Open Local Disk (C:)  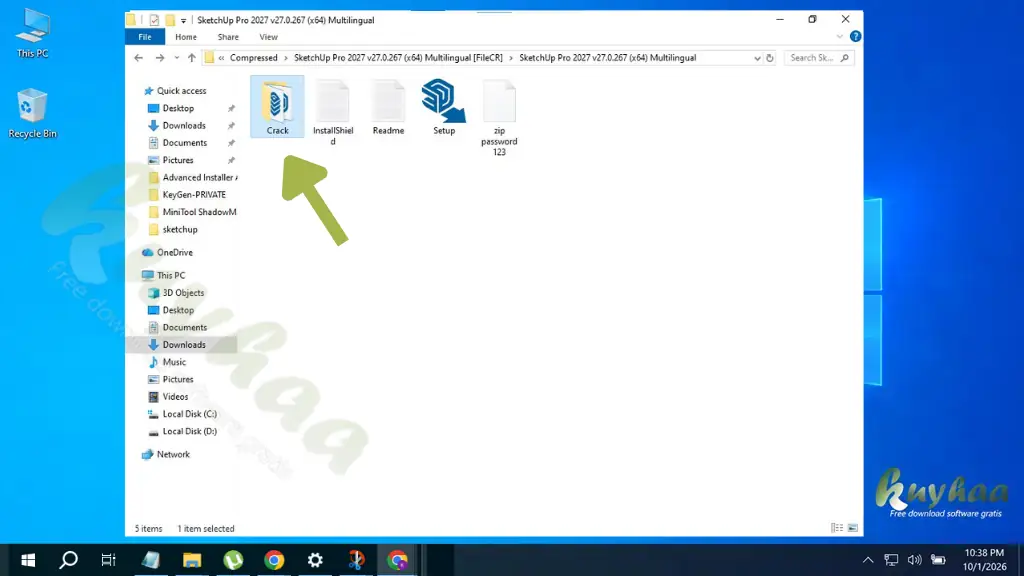coord(182,414)
